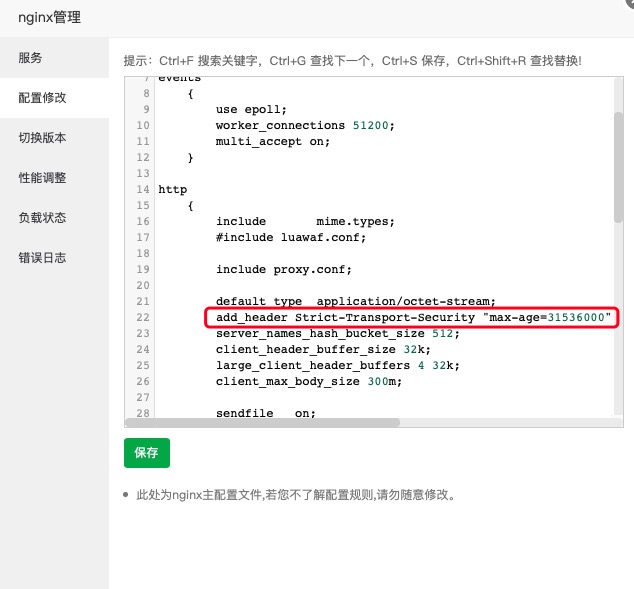Click the editor vertical scrollbar thumb
Viewport: 634px width, 589px height.
[618, 167]
